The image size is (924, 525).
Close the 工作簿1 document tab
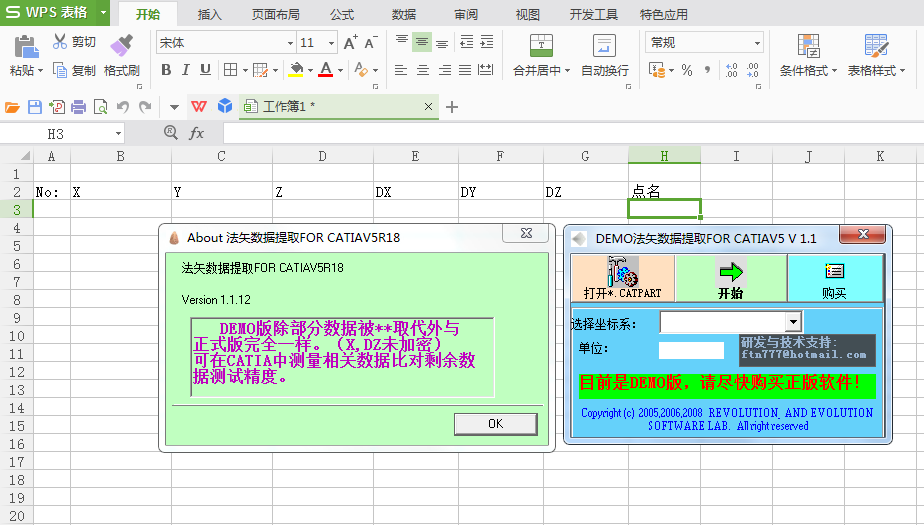coord(428,107)
